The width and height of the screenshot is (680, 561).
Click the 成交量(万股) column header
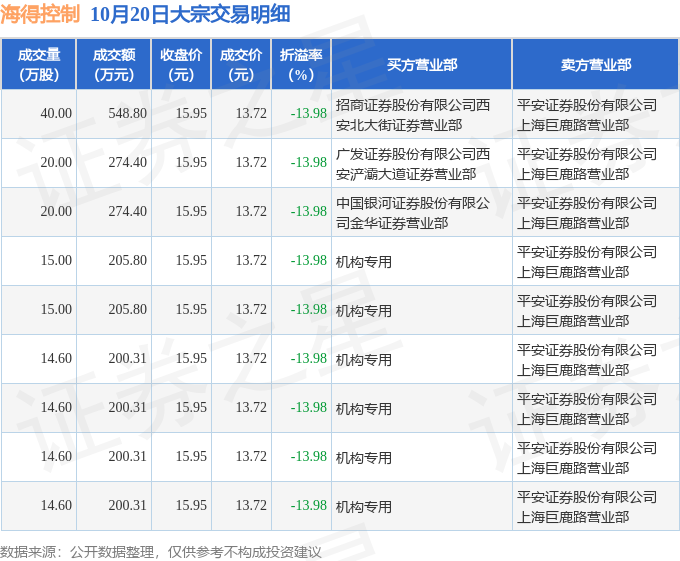click(39, 65)
